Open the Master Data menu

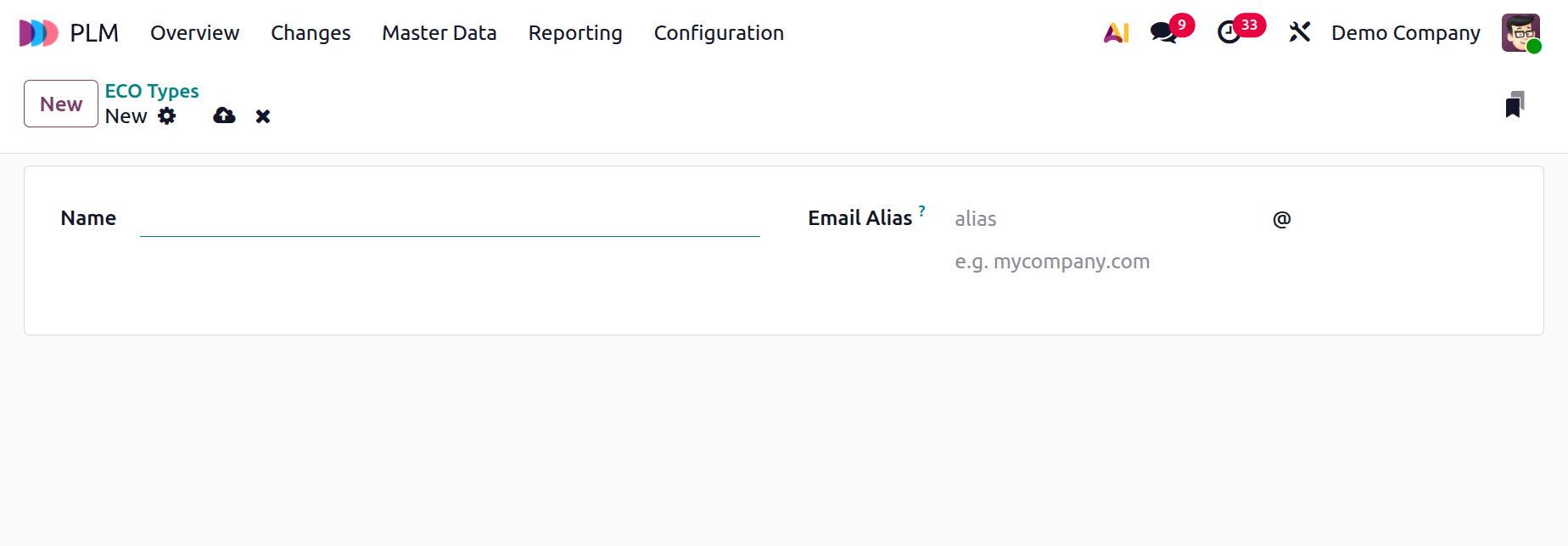click(439, 33)
